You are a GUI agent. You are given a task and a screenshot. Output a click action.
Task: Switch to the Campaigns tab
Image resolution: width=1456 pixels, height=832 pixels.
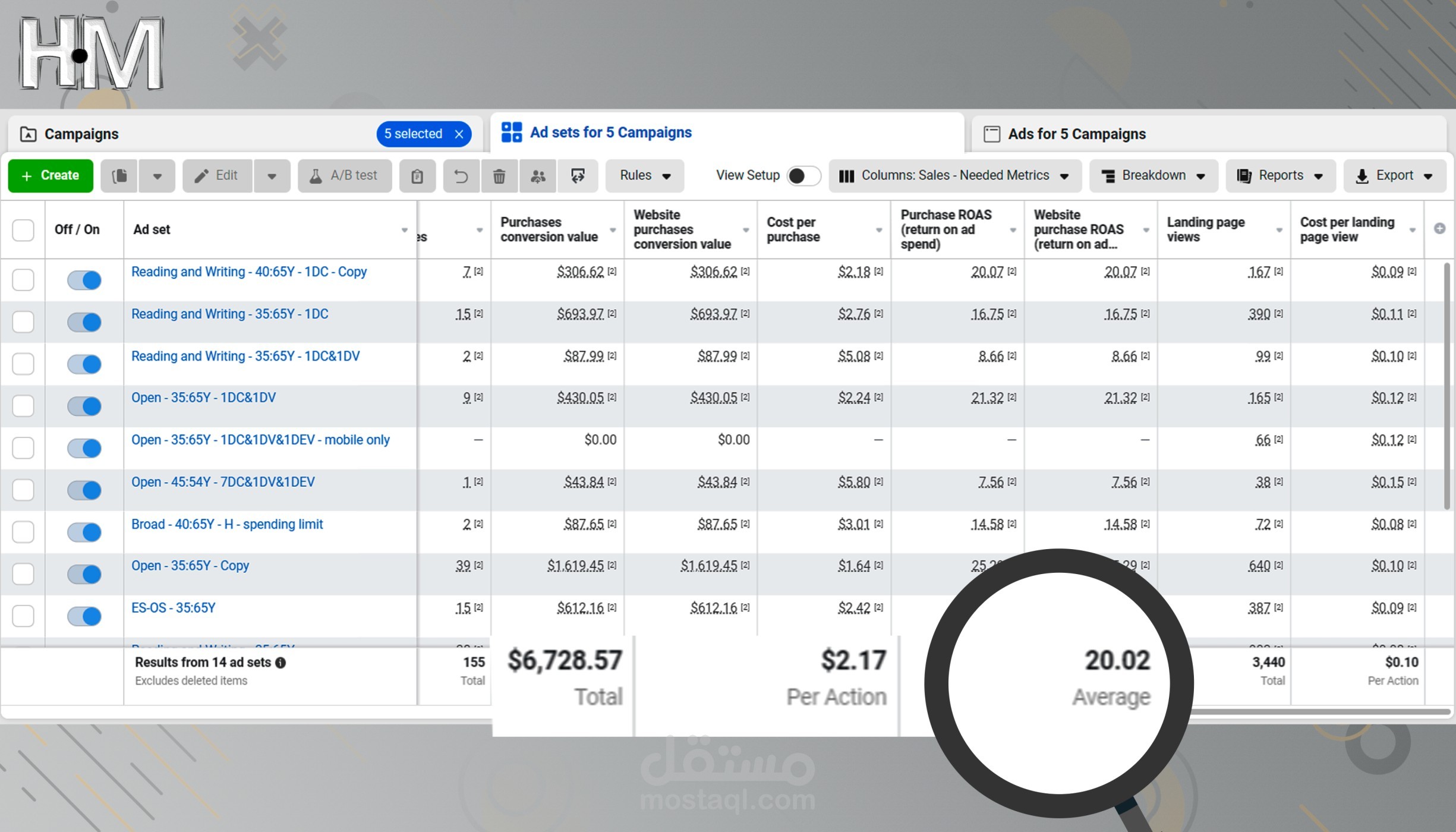tap(81, 134)
